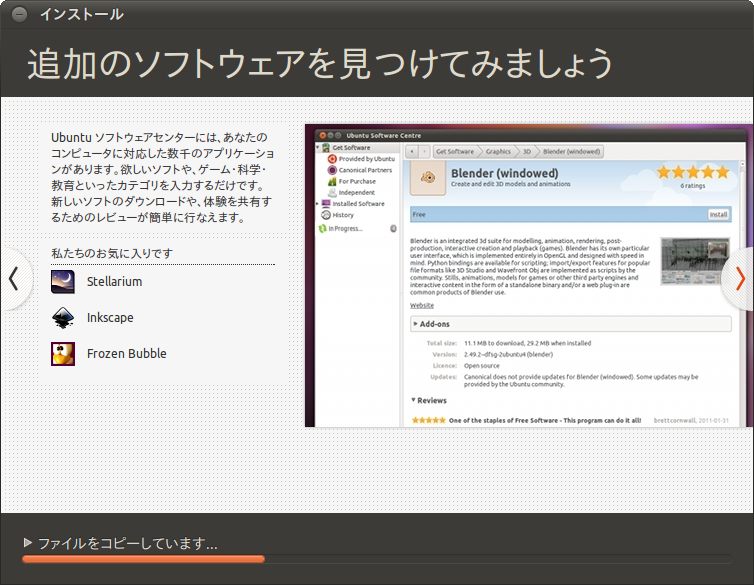754x585 pixels.
Task: Click the '6 ratings' text
Action: [x=693, y=186]
